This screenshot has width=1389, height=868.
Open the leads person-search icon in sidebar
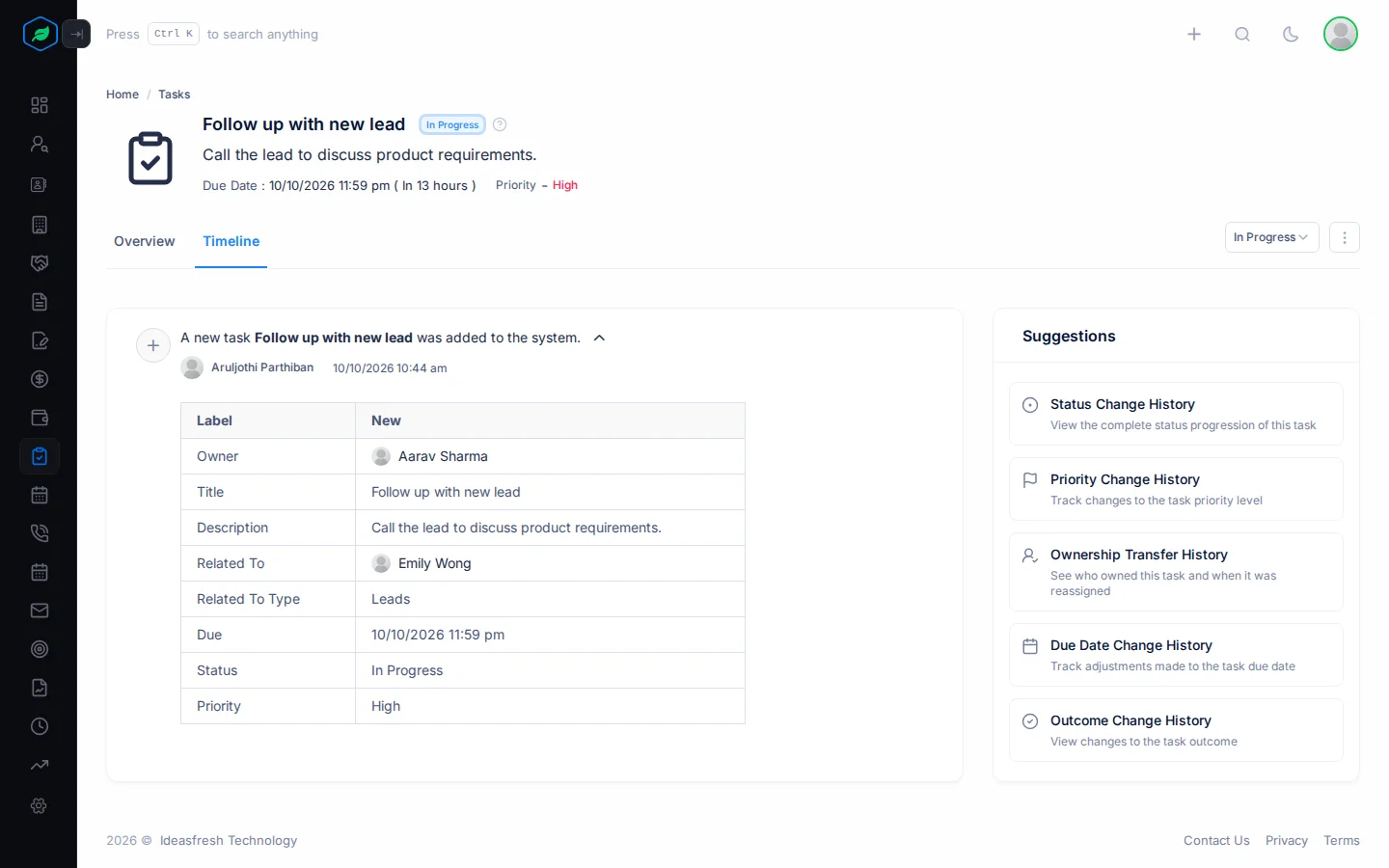coord(40,145)
